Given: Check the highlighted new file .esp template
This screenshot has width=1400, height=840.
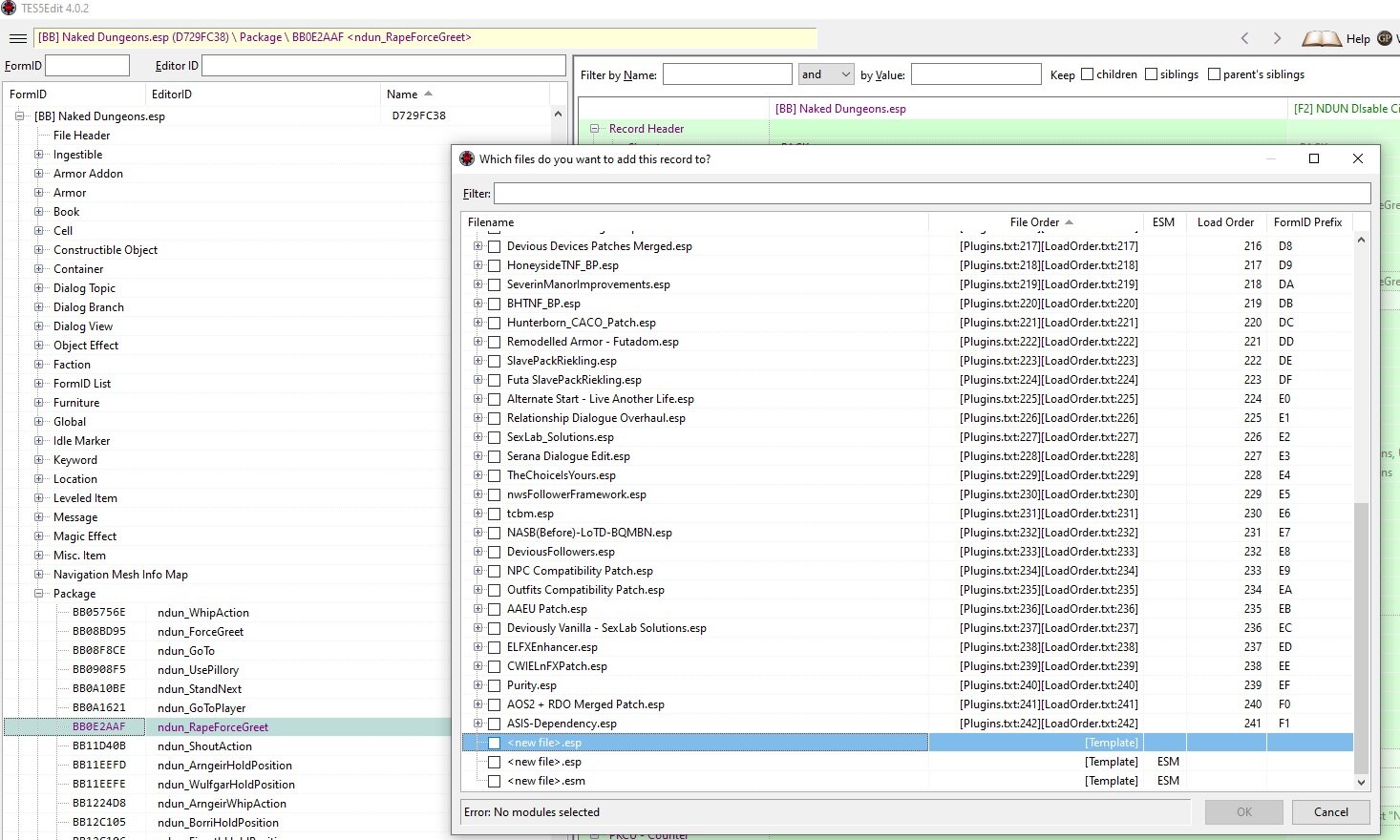Looking at the screenshot, I should pyautogui.click(x=494, y=743).
